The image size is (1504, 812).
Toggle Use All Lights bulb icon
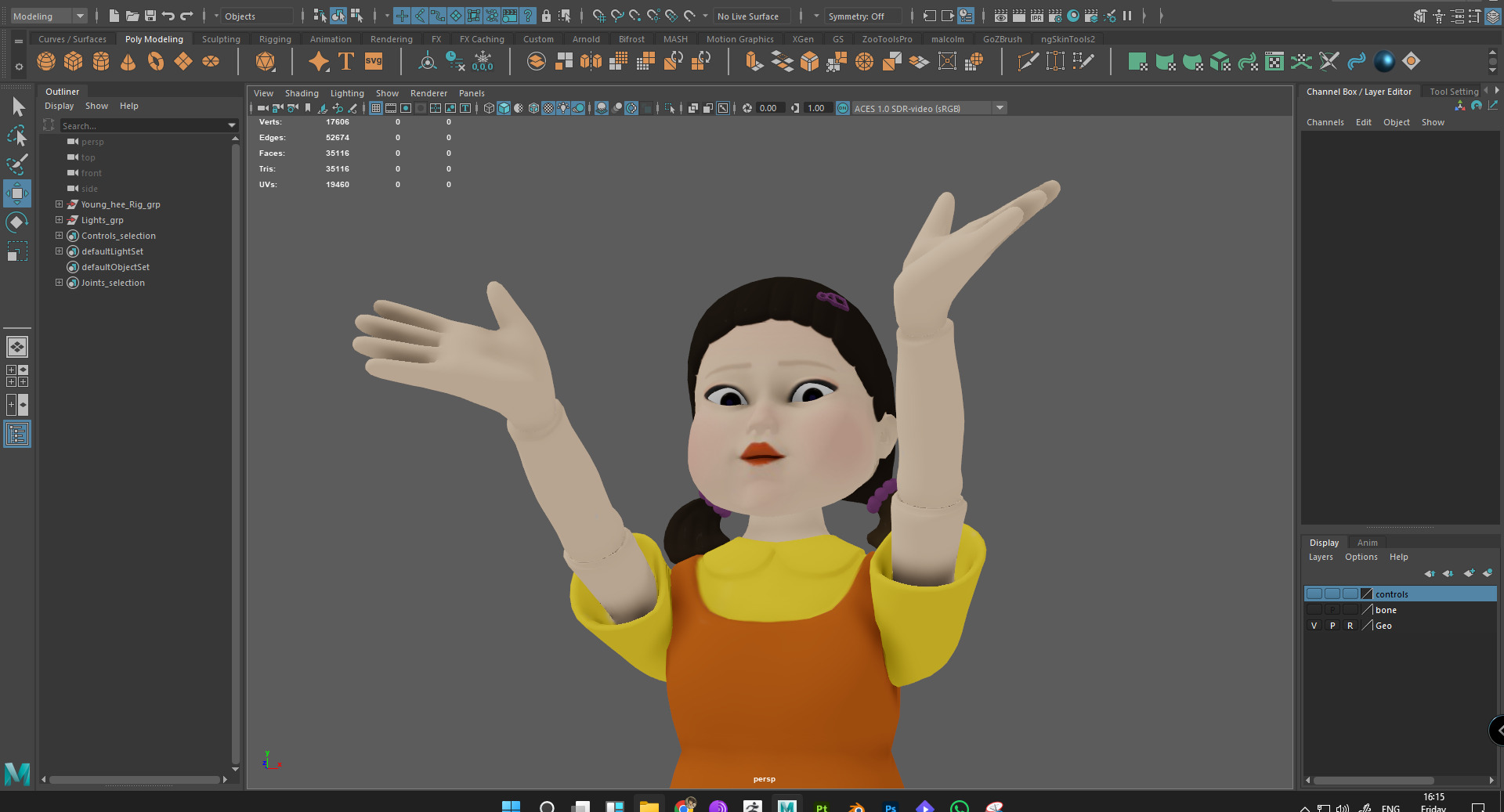click(563, 108)
